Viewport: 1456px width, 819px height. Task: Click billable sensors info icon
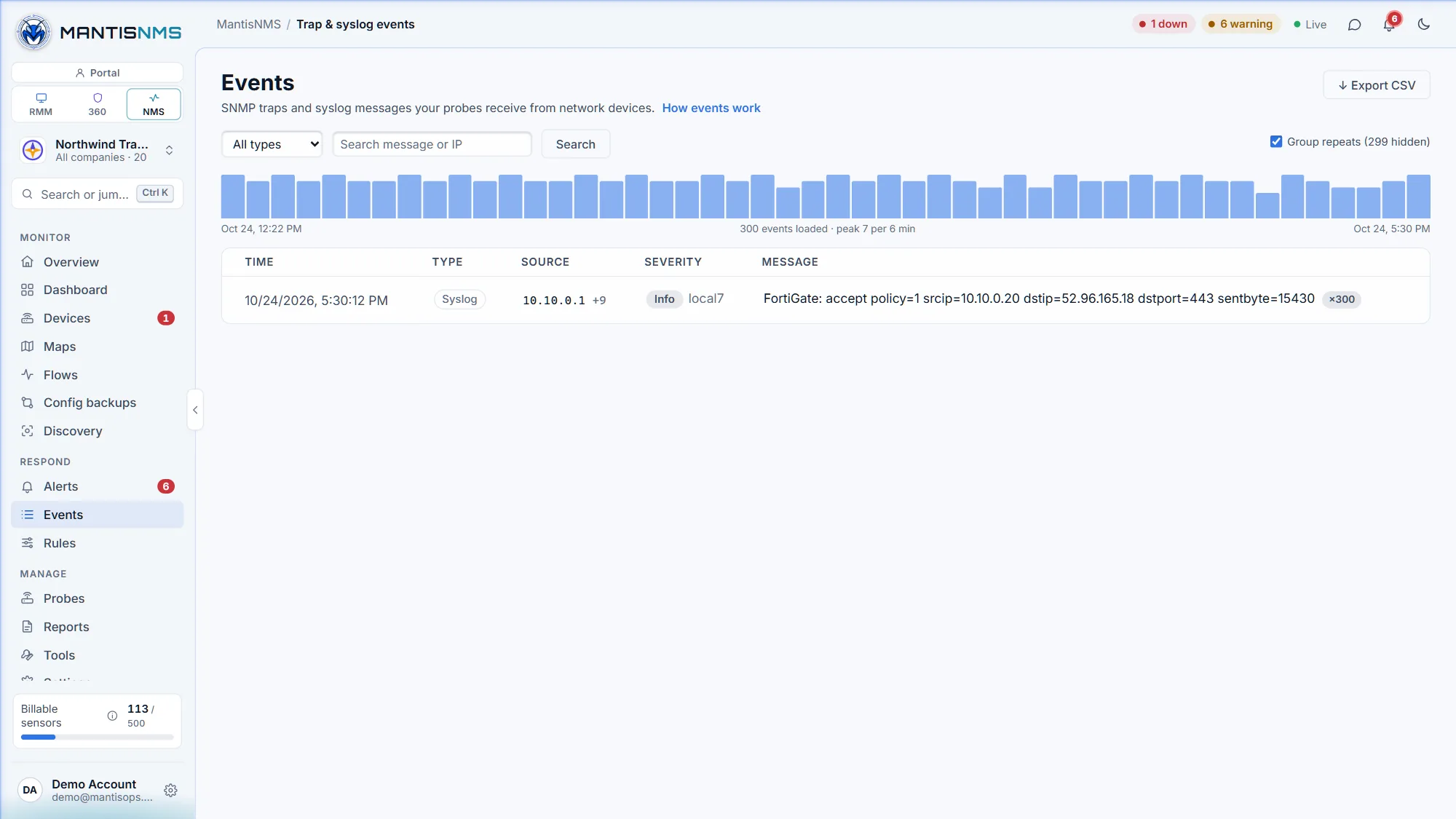point(112,716)
